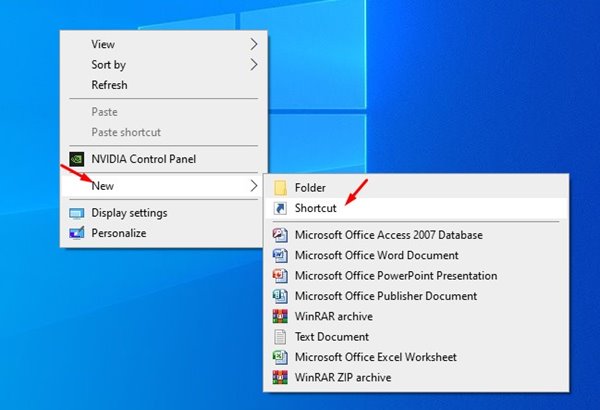Select the Paste shortcut menu entry

126,132
